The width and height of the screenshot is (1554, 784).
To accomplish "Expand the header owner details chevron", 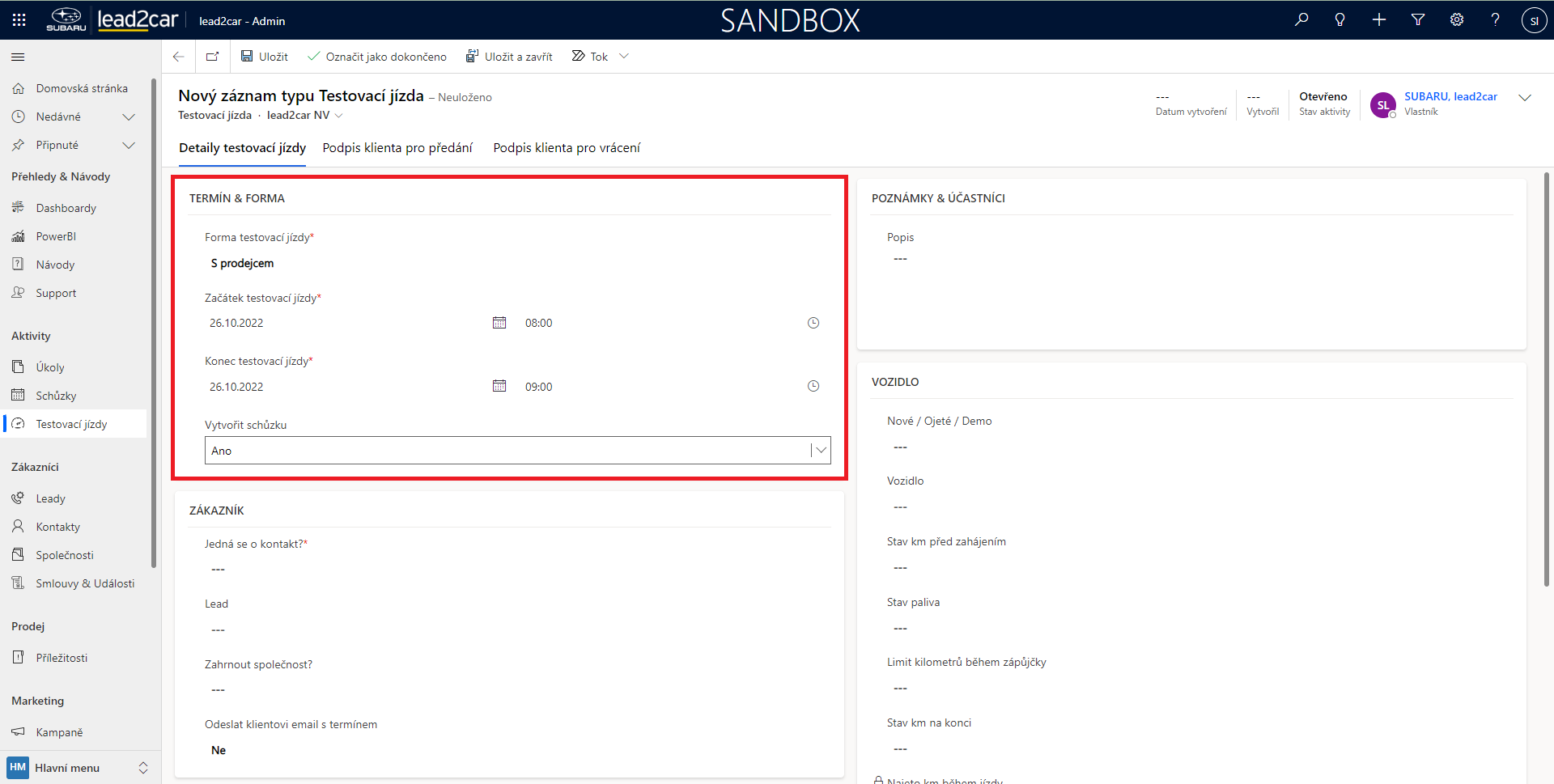I will (x=1525, y=98).
